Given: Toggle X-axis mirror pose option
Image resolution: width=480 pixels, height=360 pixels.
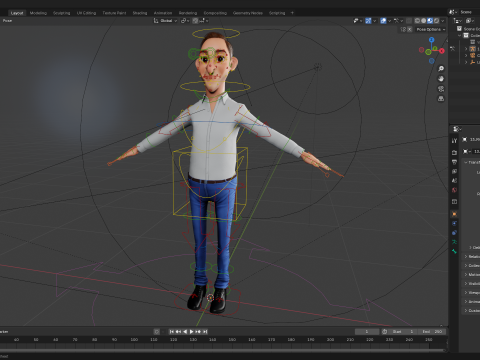Looking at the screenshot, I should pyautogui.click(x=410, y=29).
